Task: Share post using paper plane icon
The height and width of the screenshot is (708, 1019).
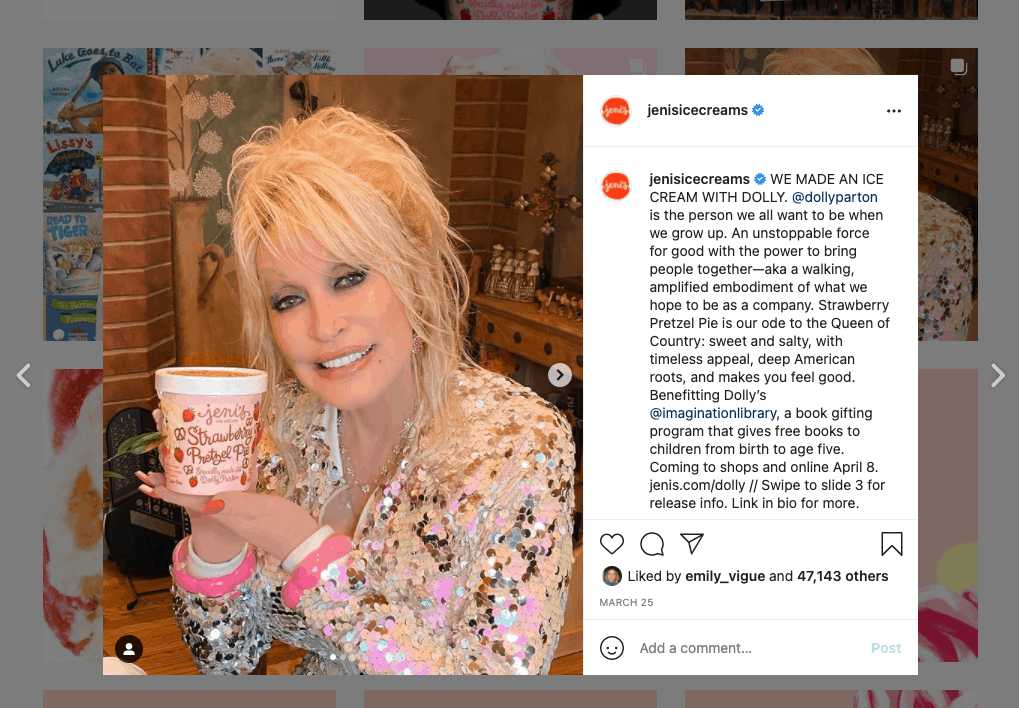Action: pos(692,543)
